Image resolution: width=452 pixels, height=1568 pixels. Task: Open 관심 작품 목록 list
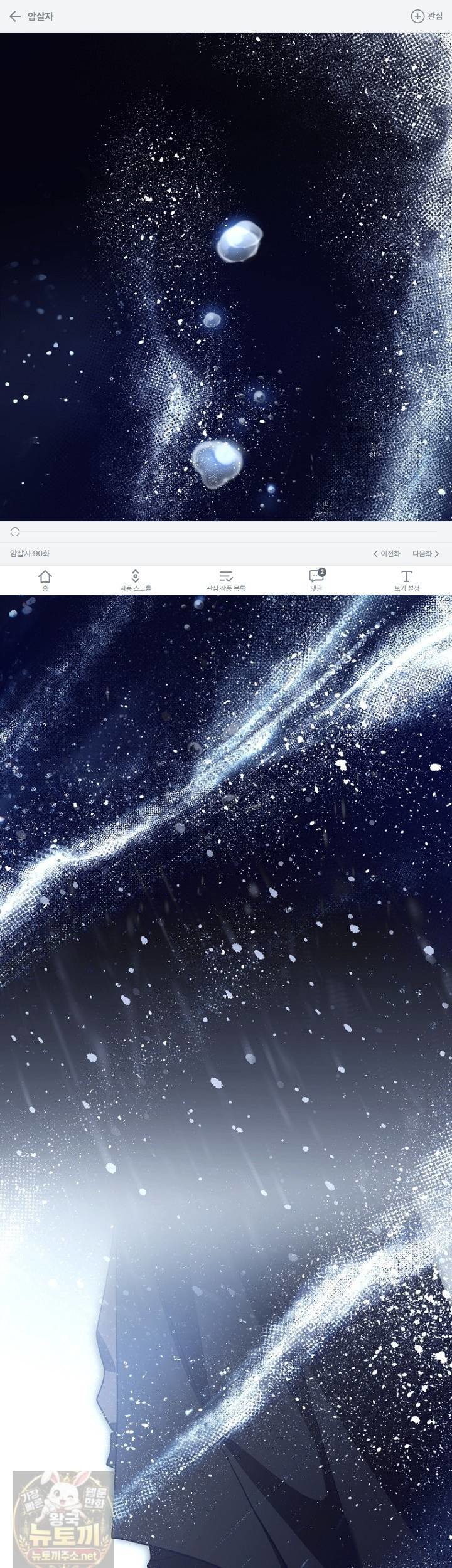pyautogui.click(x=226, y=580)
